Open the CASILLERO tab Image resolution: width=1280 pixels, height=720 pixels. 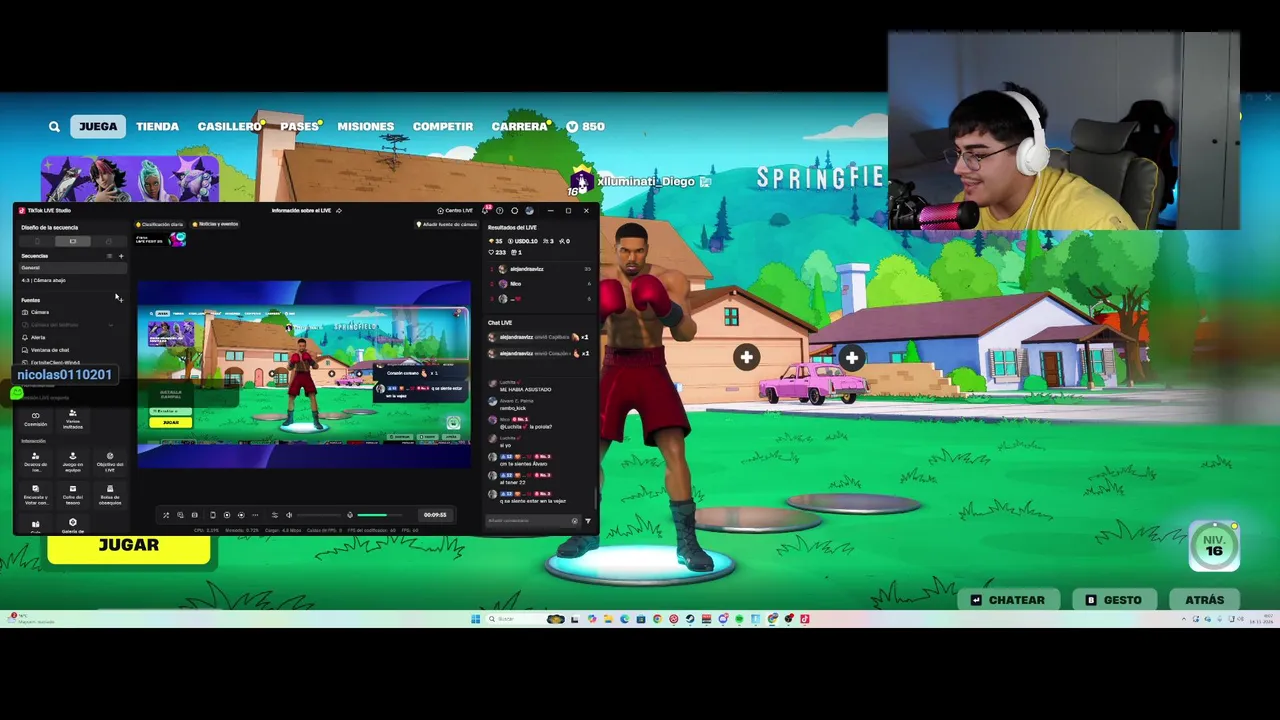point(230,127)
